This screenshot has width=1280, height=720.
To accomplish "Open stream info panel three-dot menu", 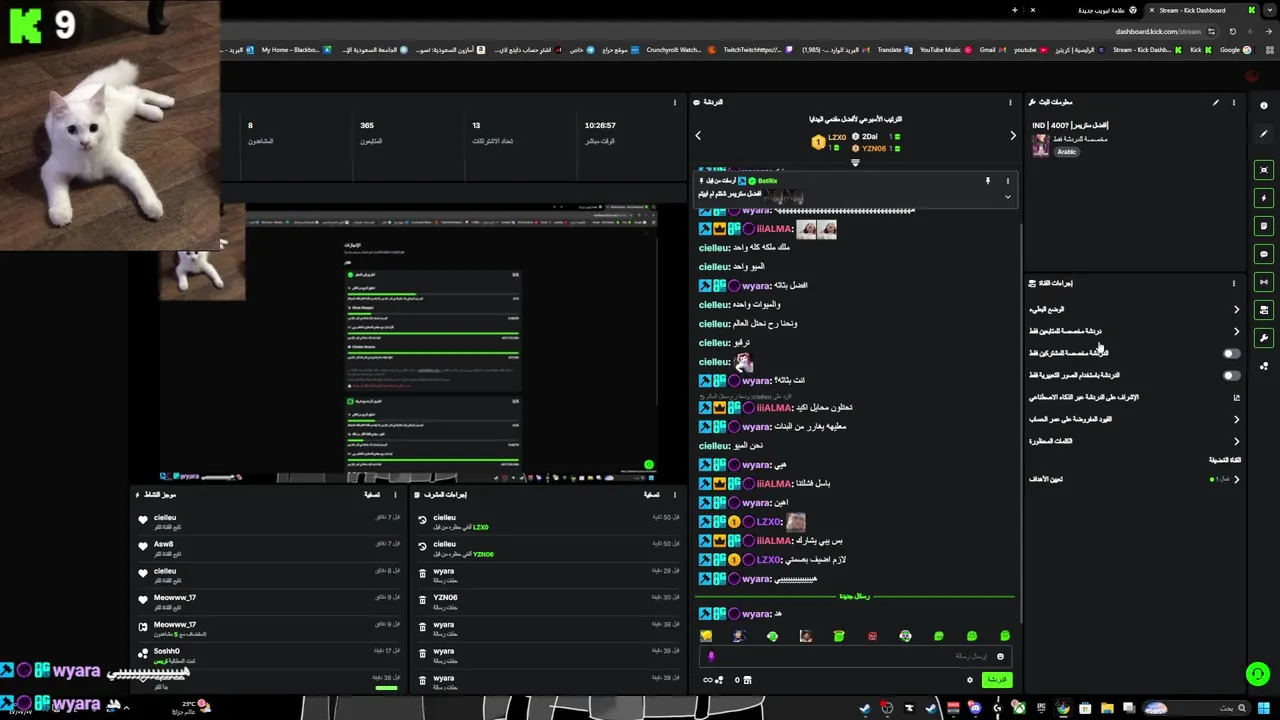I will click(x=1234, y=102).
